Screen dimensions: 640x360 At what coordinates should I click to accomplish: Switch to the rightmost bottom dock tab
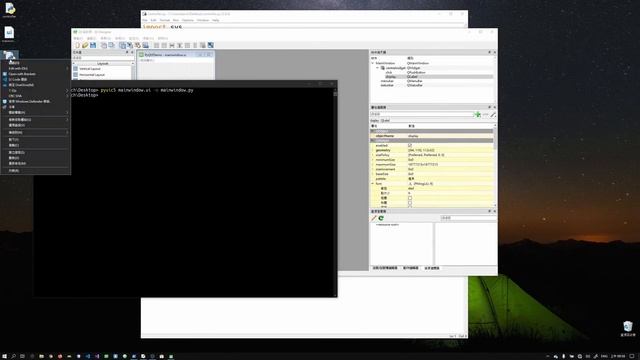pyautogui.click(x=432, y=268)
